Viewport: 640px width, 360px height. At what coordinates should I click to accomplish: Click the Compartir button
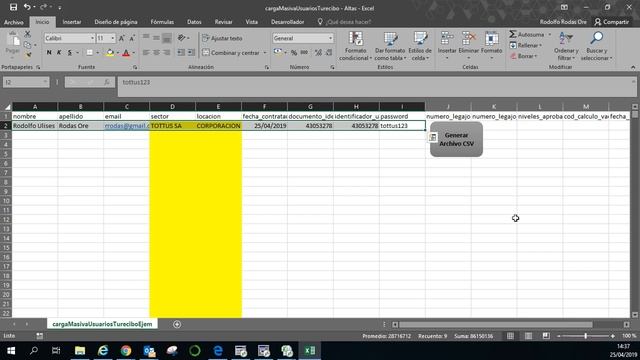pos(611,22)
